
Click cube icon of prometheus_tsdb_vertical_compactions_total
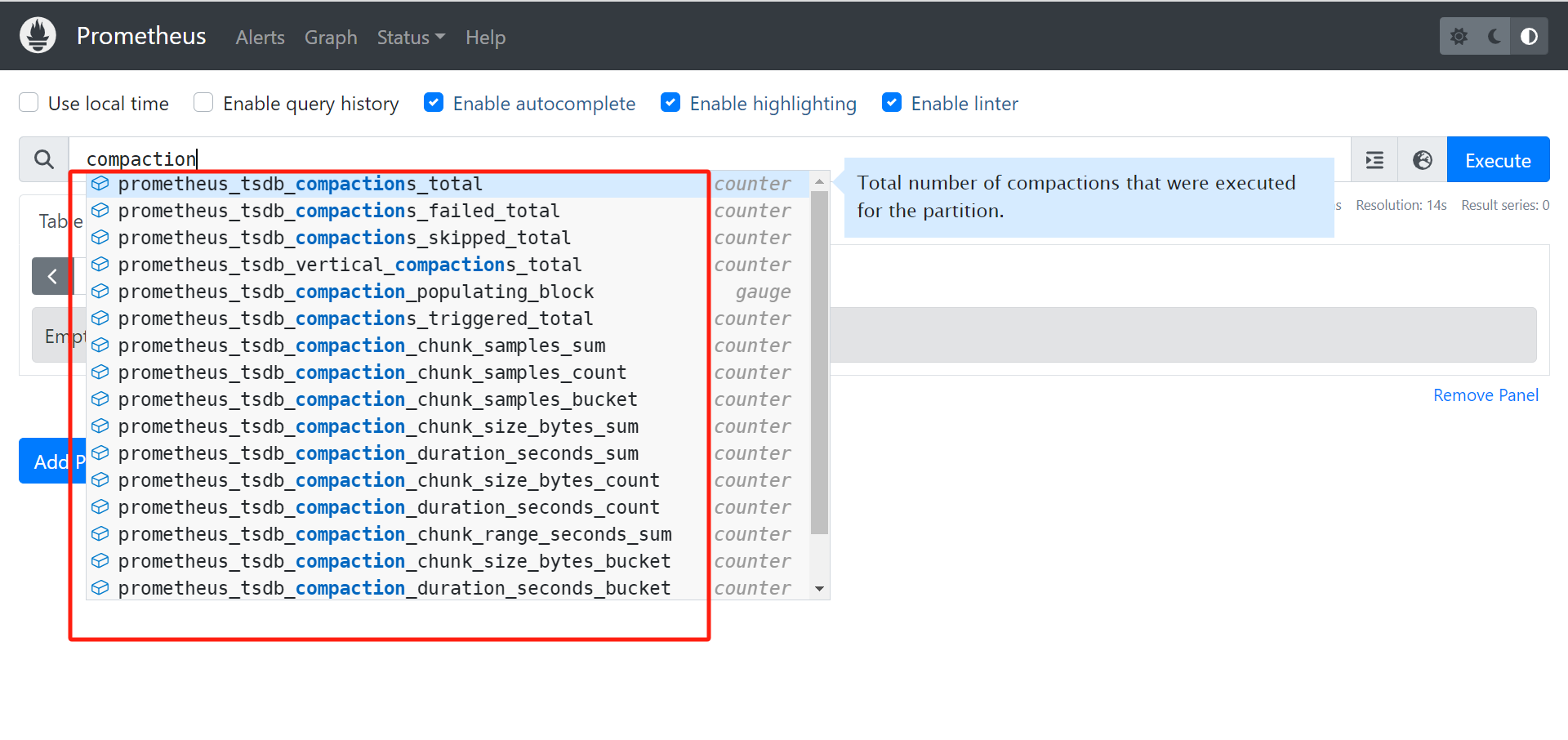[x=100, y=265]
